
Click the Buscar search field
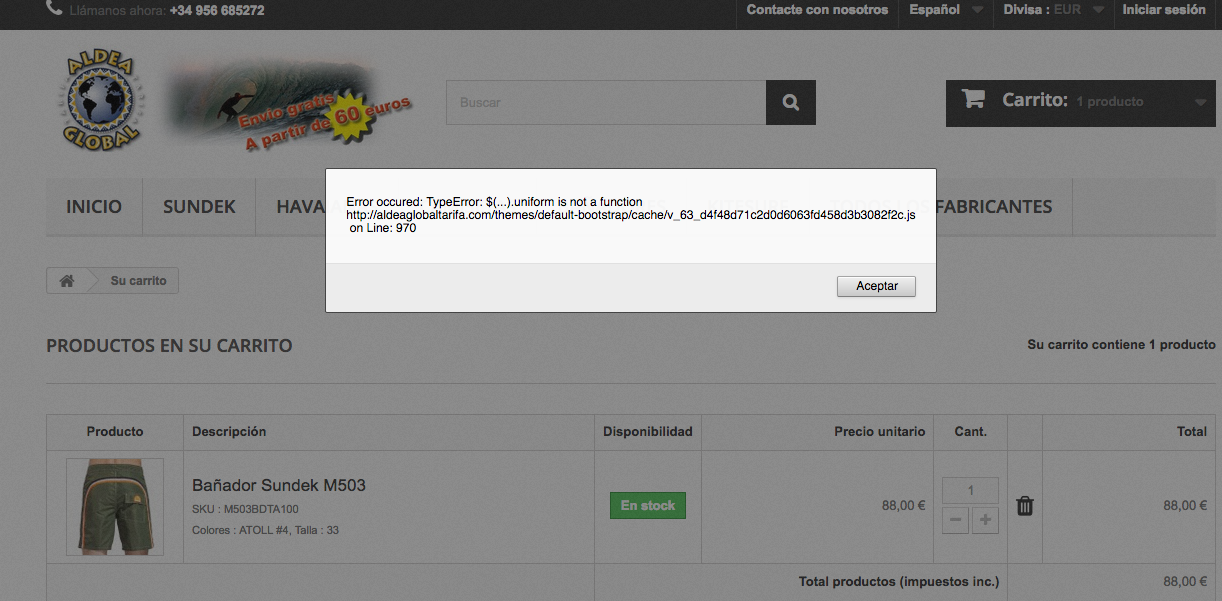coord(606,102)
